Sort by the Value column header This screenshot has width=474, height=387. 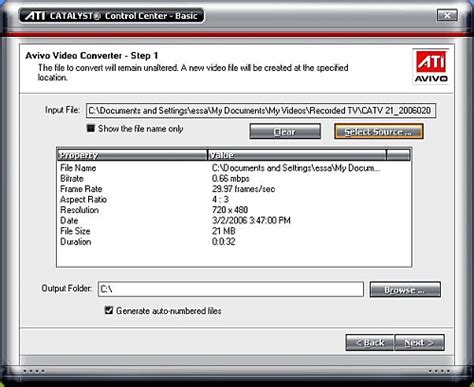coord(297,155)
